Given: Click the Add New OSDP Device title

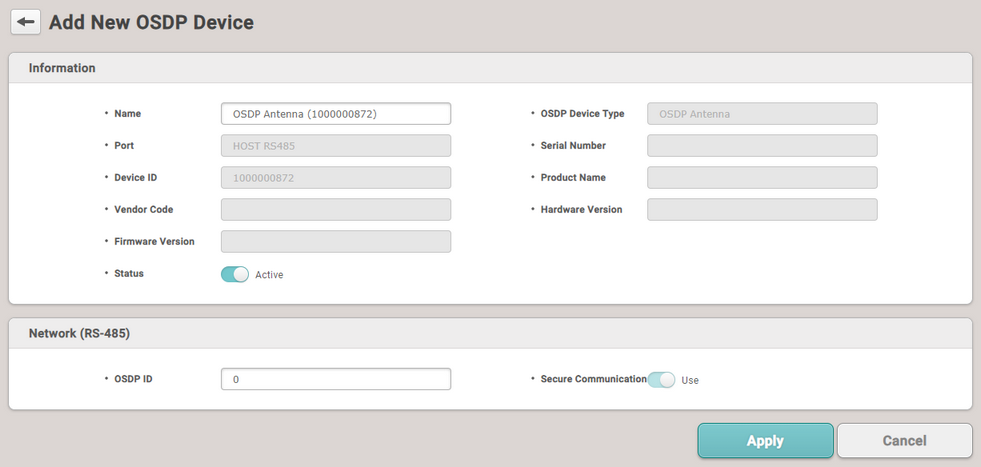Looking at the screenshot, I should click(x=151, y=23).
